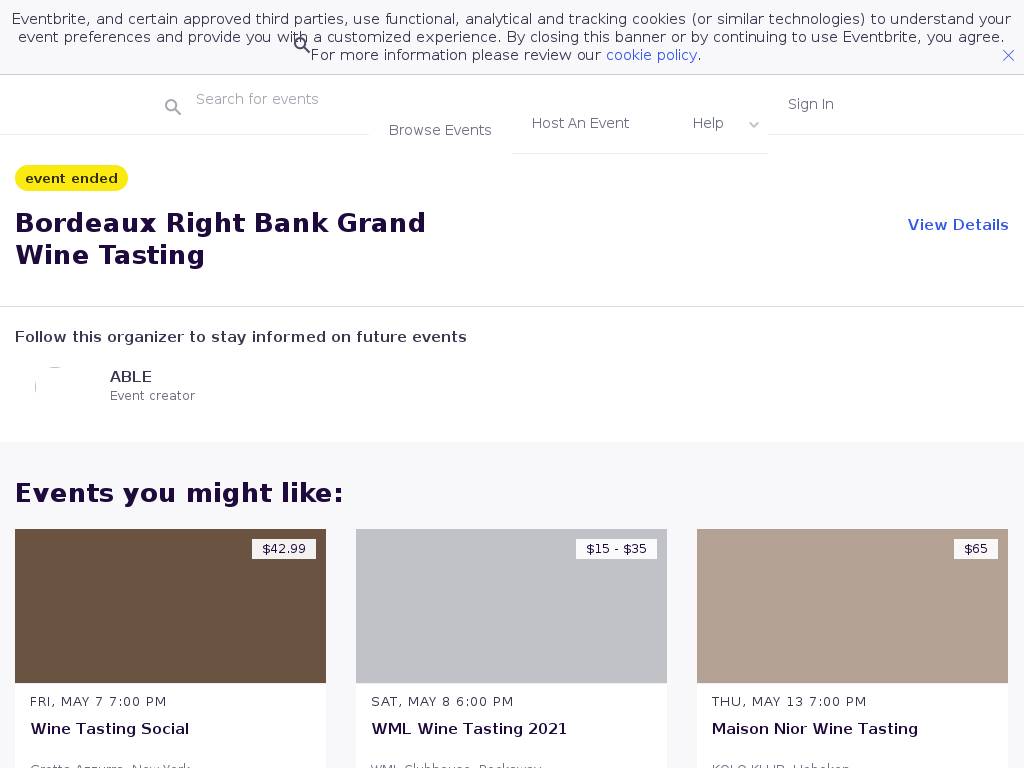Click the $42.99 price tag
The height and width of the screenshot is (768, 1024).
click(284, 549)
